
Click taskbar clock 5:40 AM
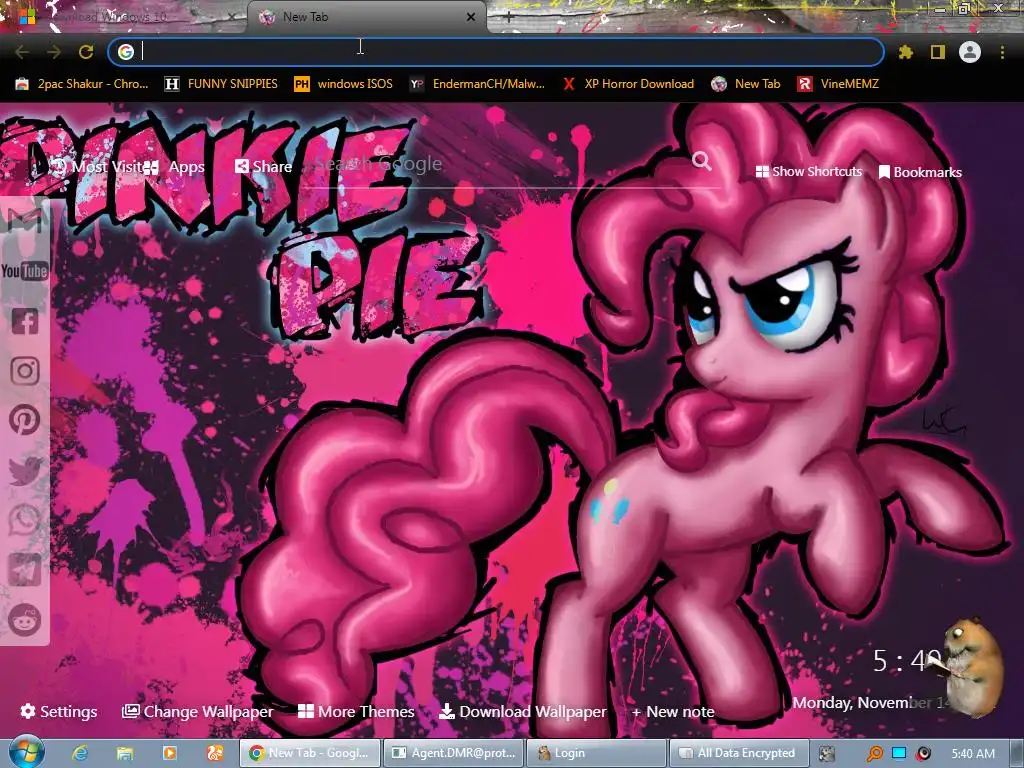973,754
